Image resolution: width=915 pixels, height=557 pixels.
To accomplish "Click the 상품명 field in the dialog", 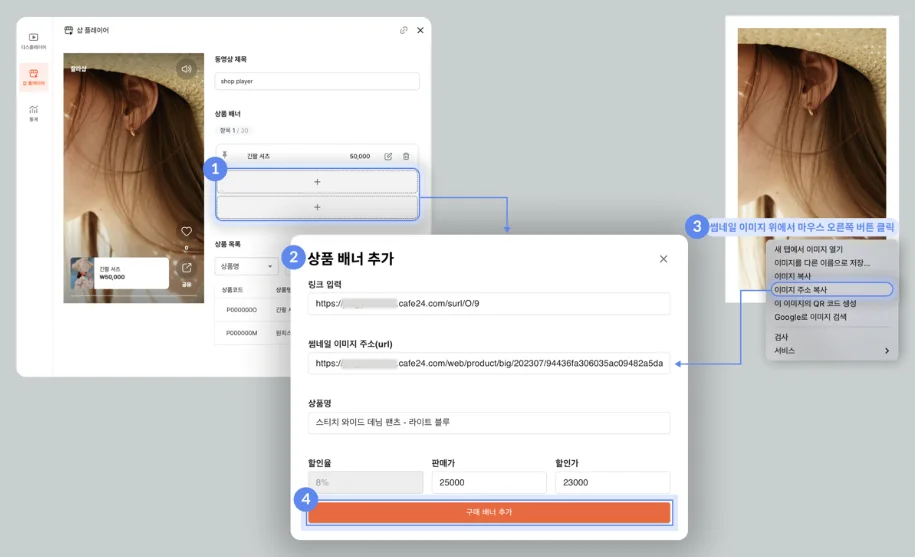I will (x=489, y=422).
